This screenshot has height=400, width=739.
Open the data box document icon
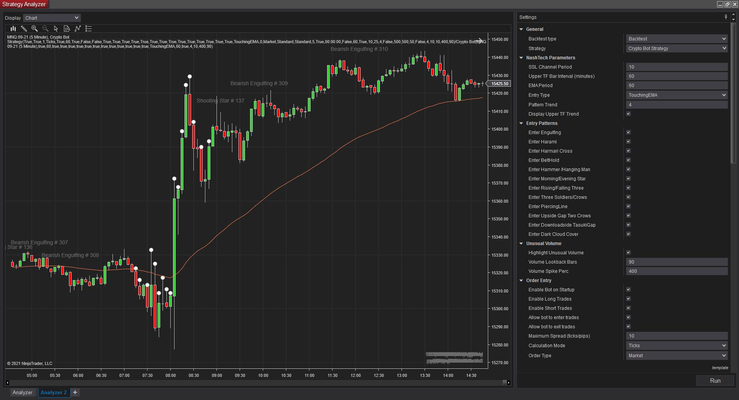pos(66,29)
